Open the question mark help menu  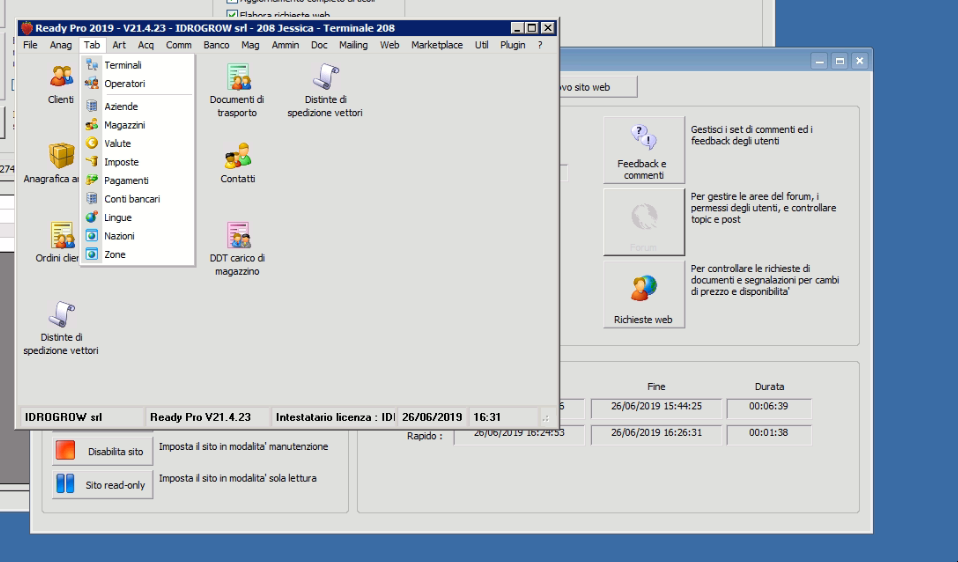tap(540, 45)
